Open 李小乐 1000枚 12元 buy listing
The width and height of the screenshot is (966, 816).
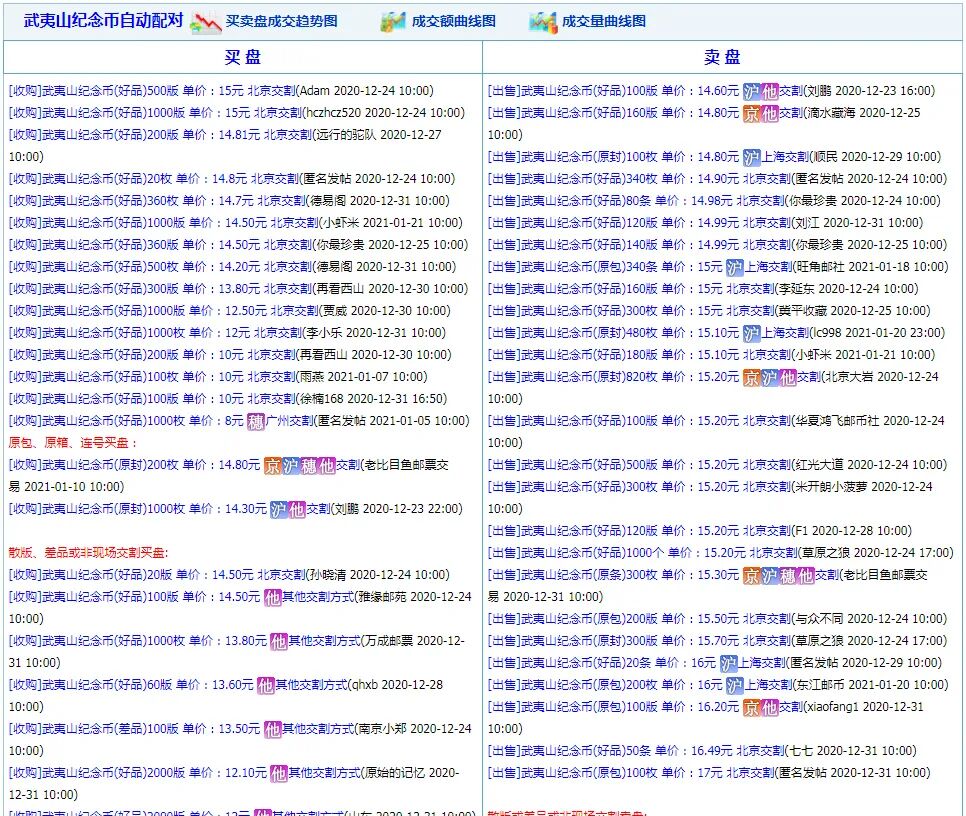227,333
